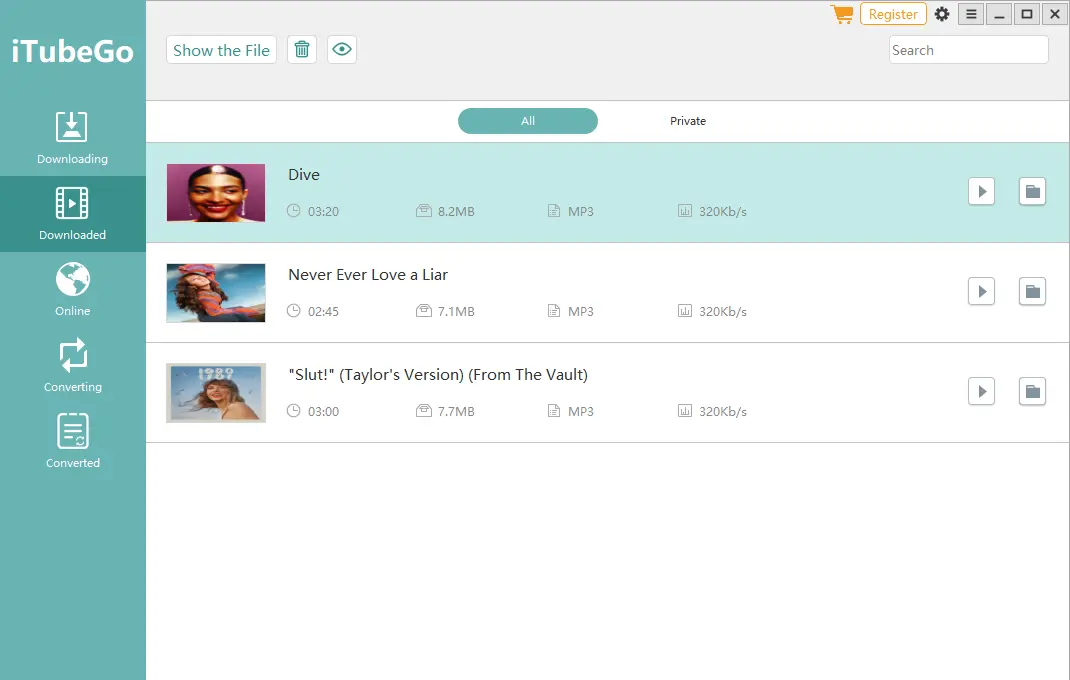
Task: Open the folder for Dive
Action: [x=1032, y=191]
